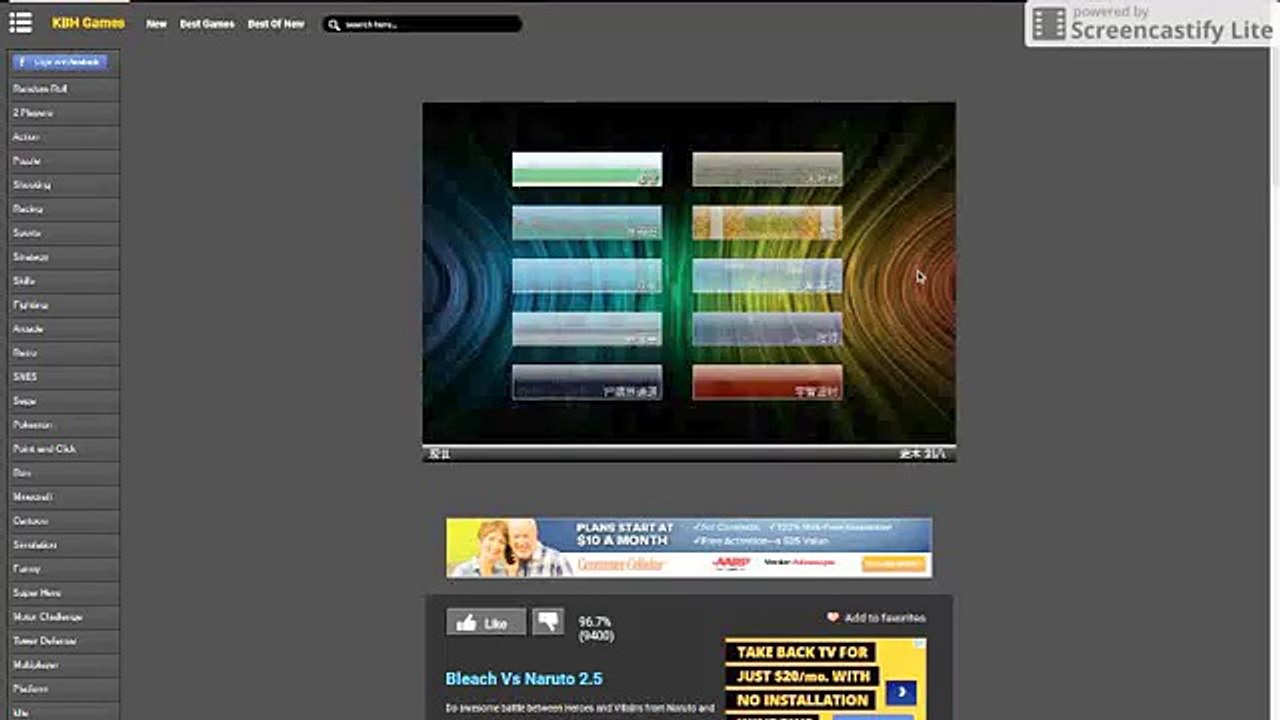Go to the Multiplayer category

(x=63, y=665)
